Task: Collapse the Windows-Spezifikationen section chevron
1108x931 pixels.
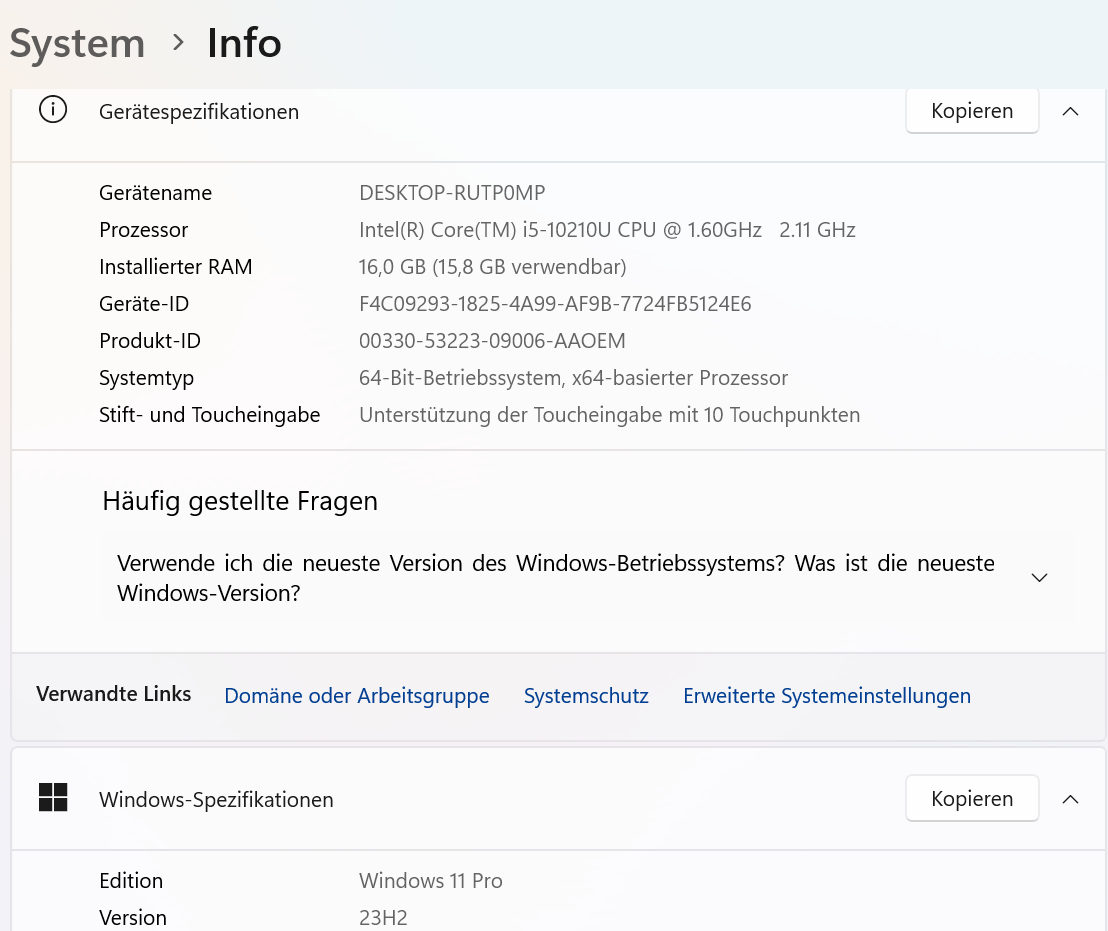Action: (x=1071, y=799)
